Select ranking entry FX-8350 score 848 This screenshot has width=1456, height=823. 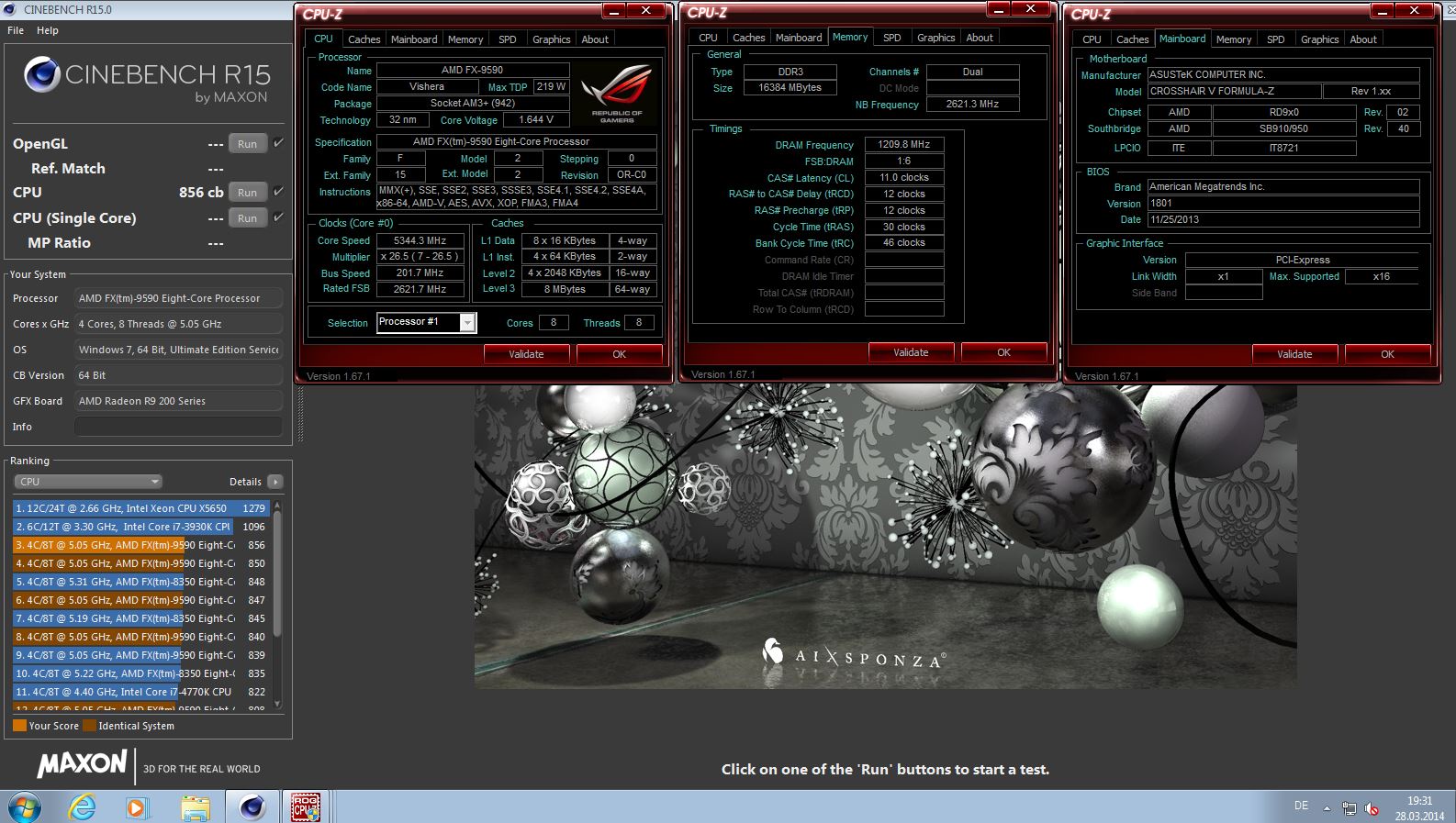pos(140,582)
